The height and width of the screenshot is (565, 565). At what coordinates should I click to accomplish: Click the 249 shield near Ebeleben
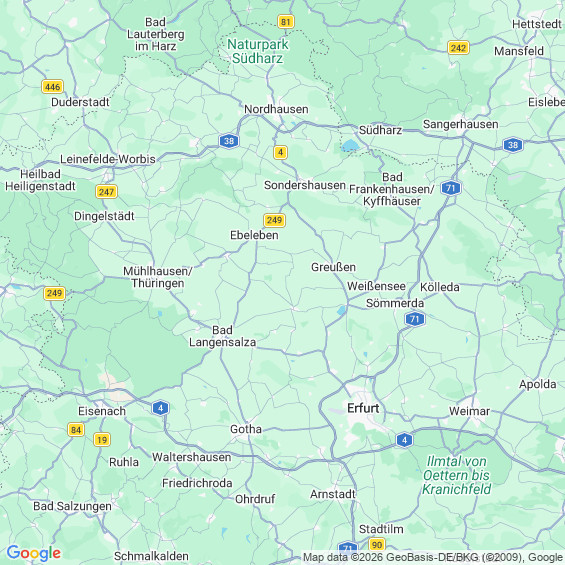(275, 220)
